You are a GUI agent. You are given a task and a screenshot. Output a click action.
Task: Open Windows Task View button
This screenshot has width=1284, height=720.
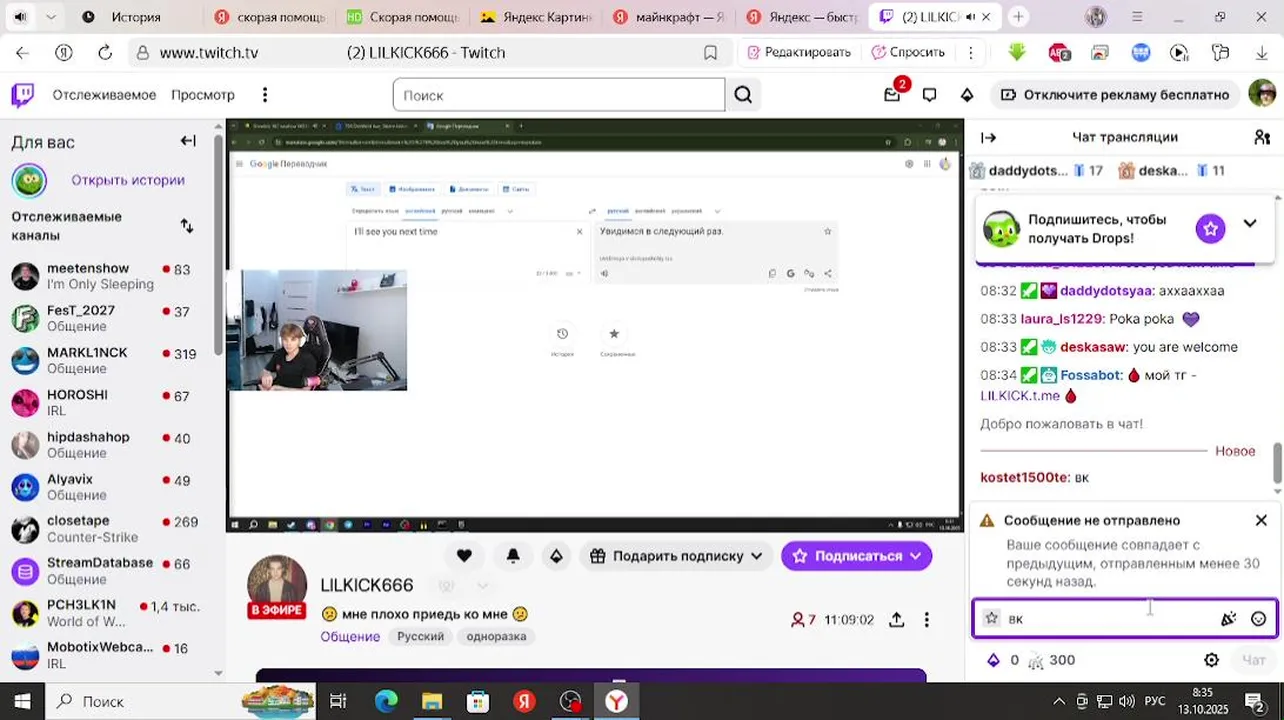tap(338, 701)
